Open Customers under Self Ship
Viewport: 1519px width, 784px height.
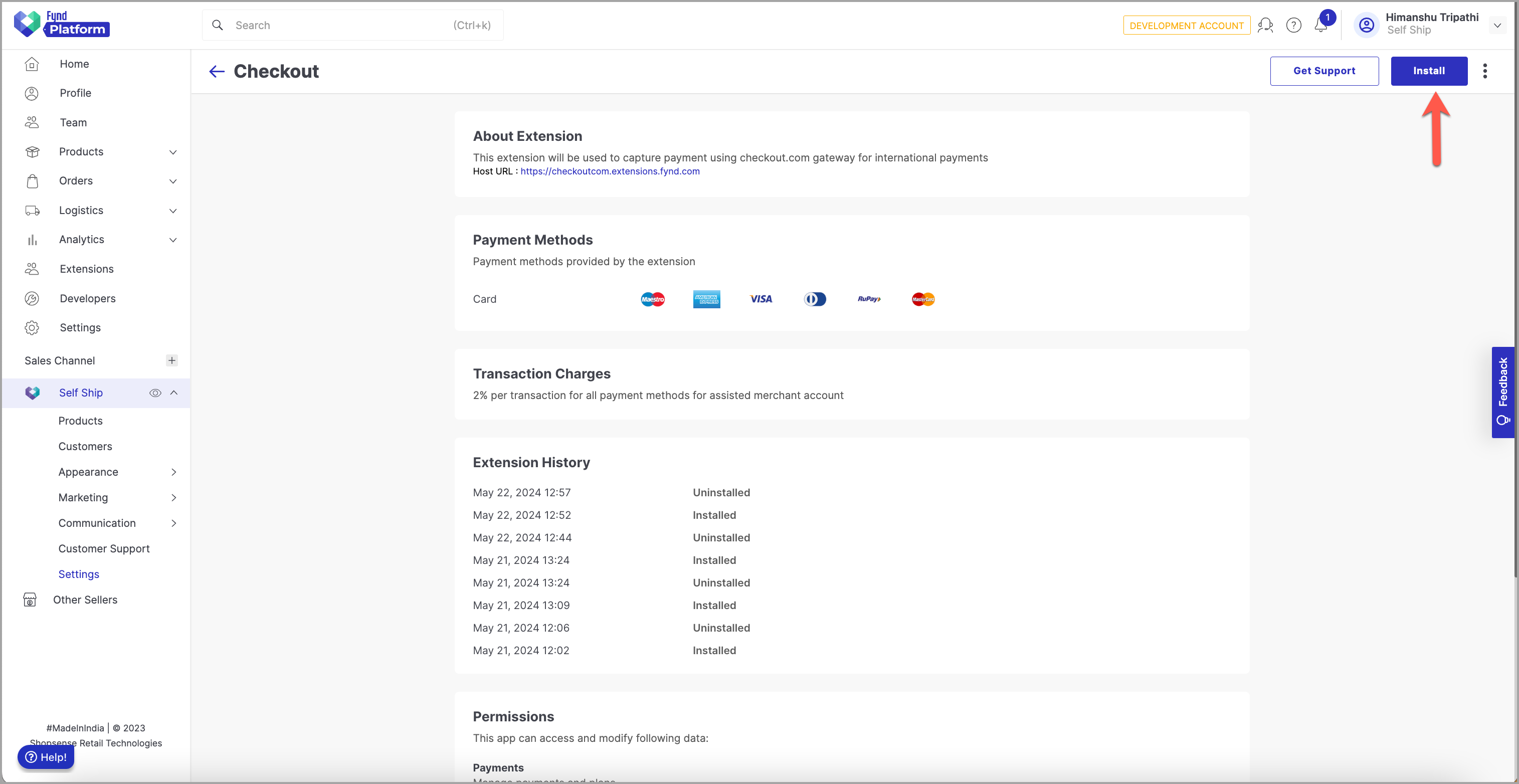[x=85, y=446]
